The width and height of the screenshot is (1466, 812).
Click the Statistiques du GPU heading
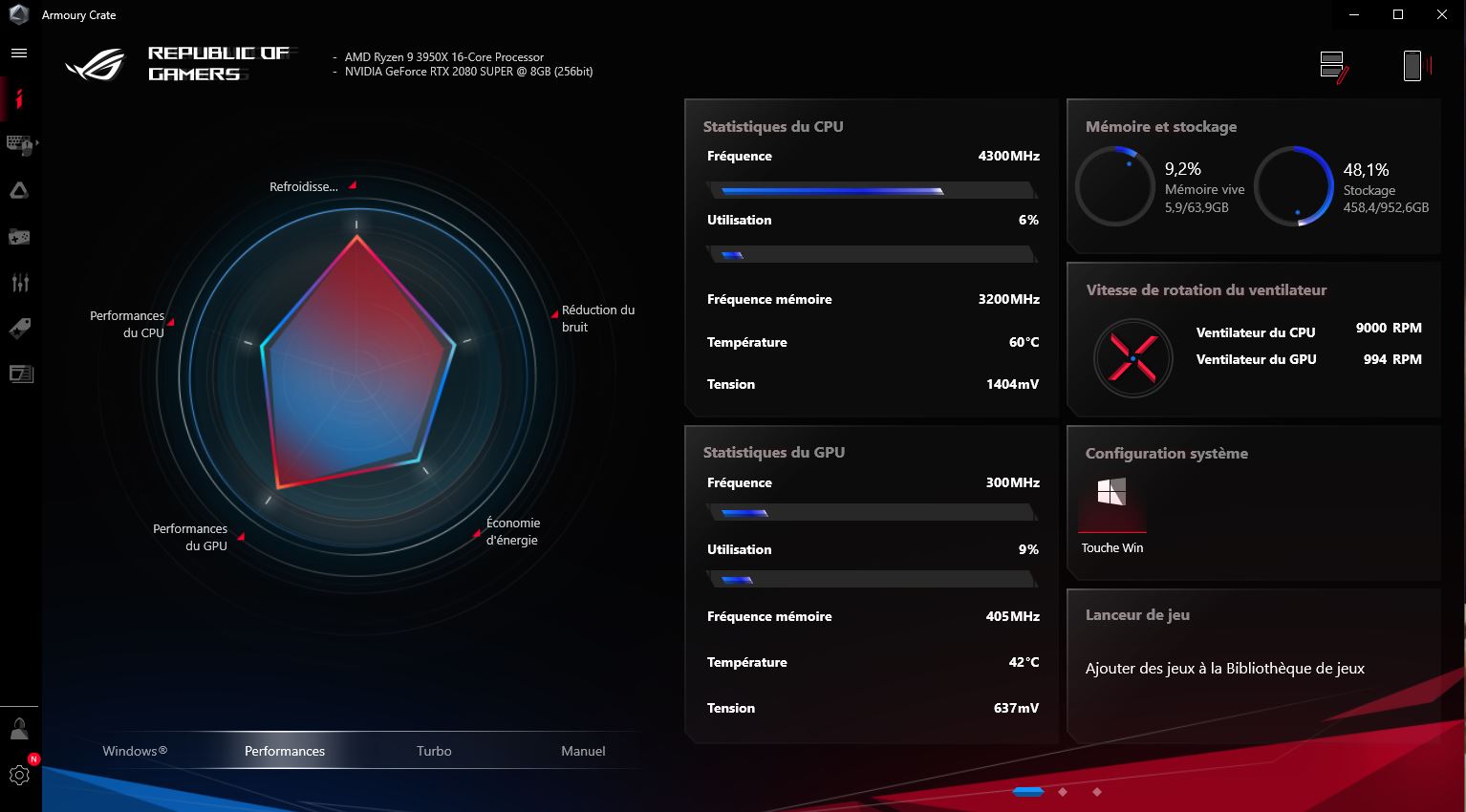click(774, 452)
